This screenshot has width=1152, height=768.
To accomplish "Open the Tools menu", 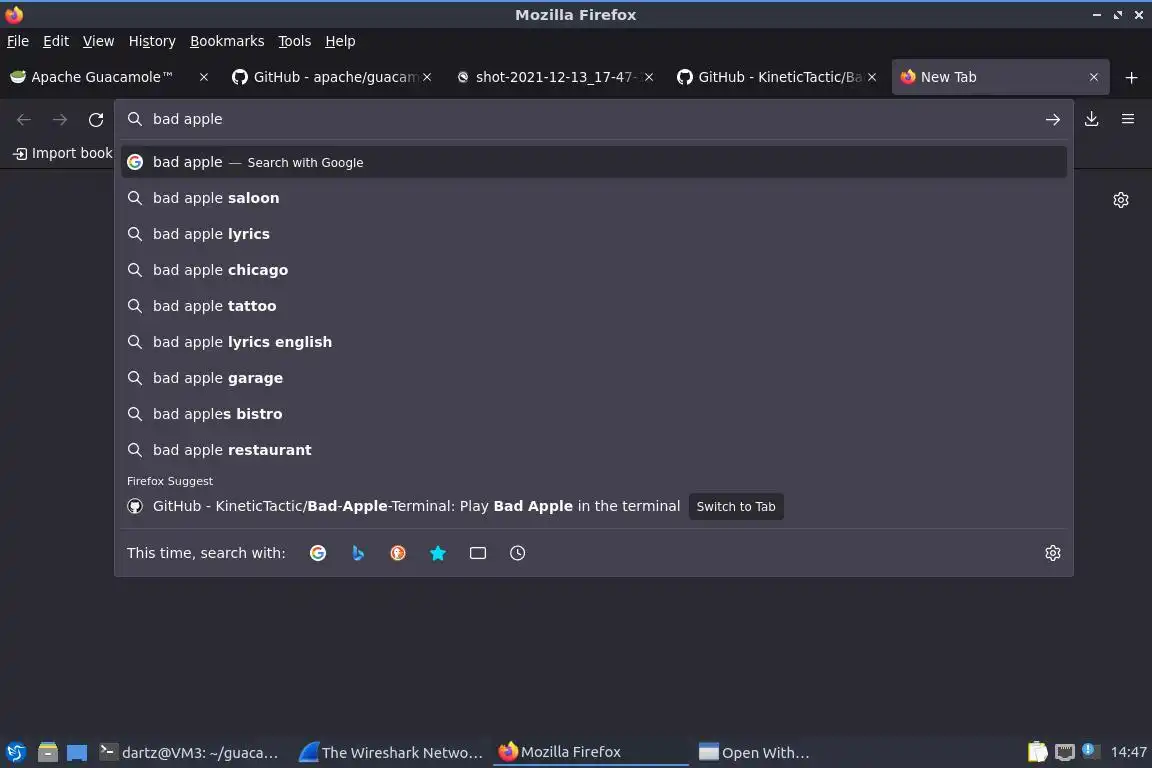I will click(295, 41).
